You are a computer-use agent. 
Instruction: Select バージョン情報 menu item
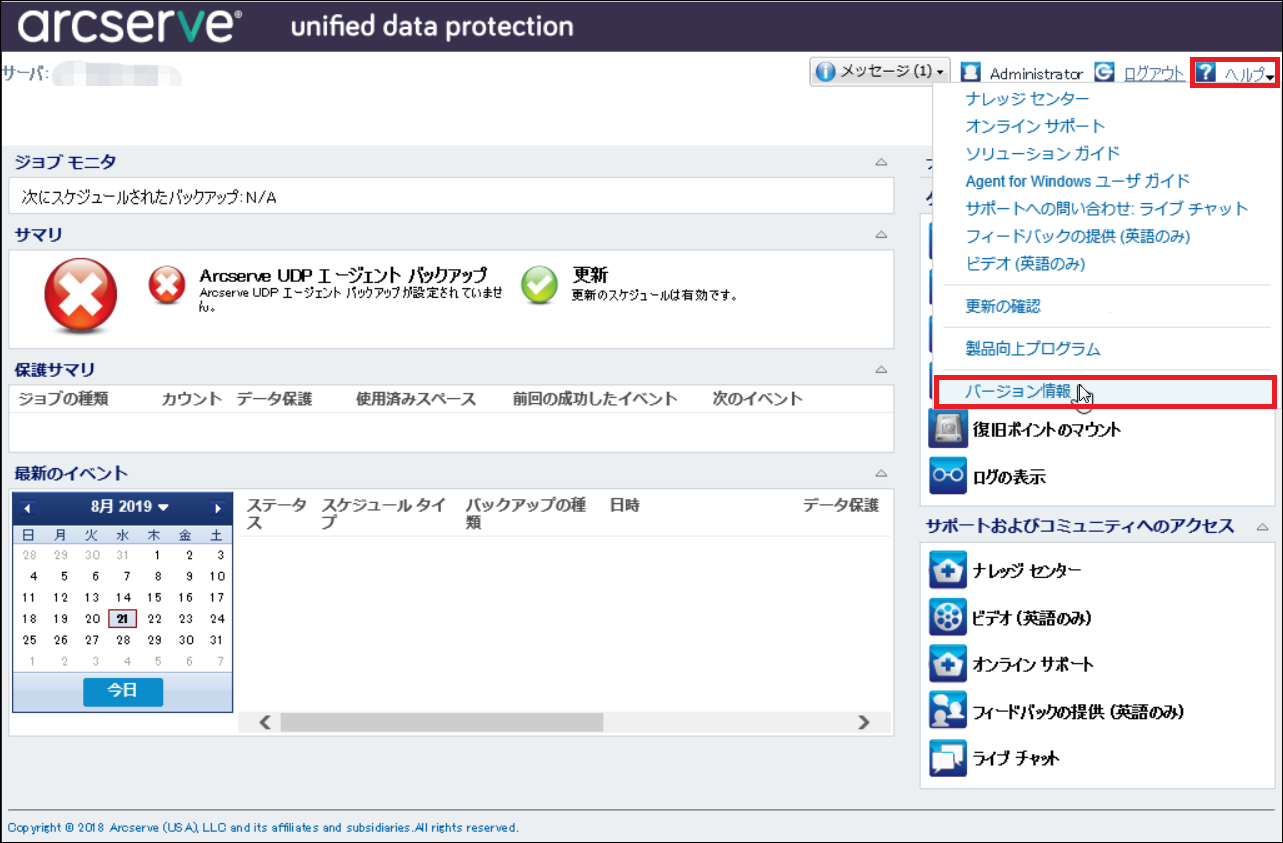(x=1104, y=391)
